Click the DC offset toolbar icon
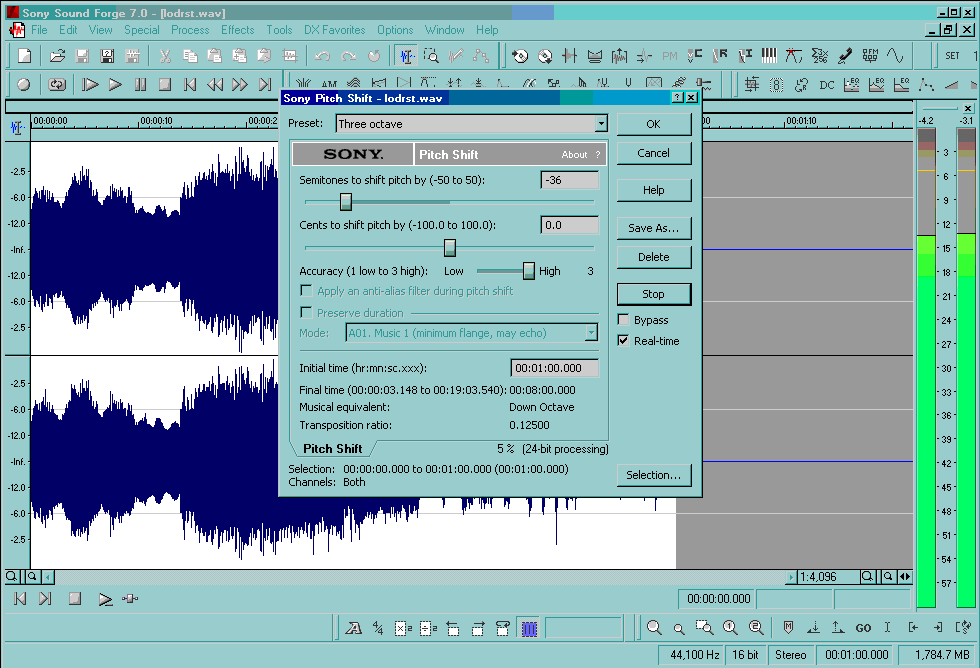Viewport: 980px width, 668px height. coord(827,85)
